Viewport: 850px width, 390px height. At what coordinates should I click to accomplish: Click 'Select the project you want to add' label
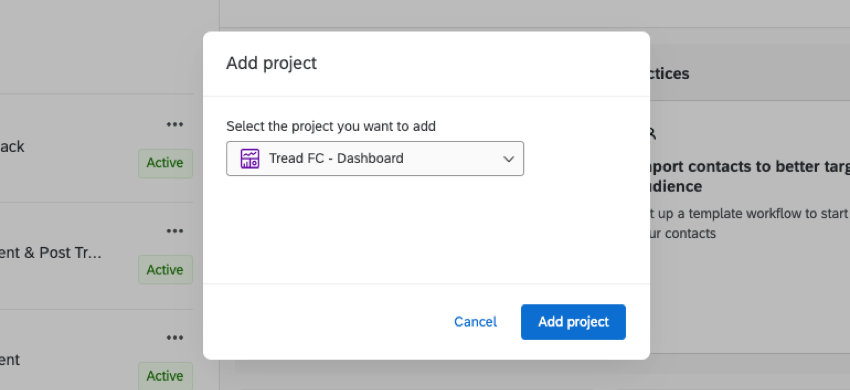coord(331,126)
